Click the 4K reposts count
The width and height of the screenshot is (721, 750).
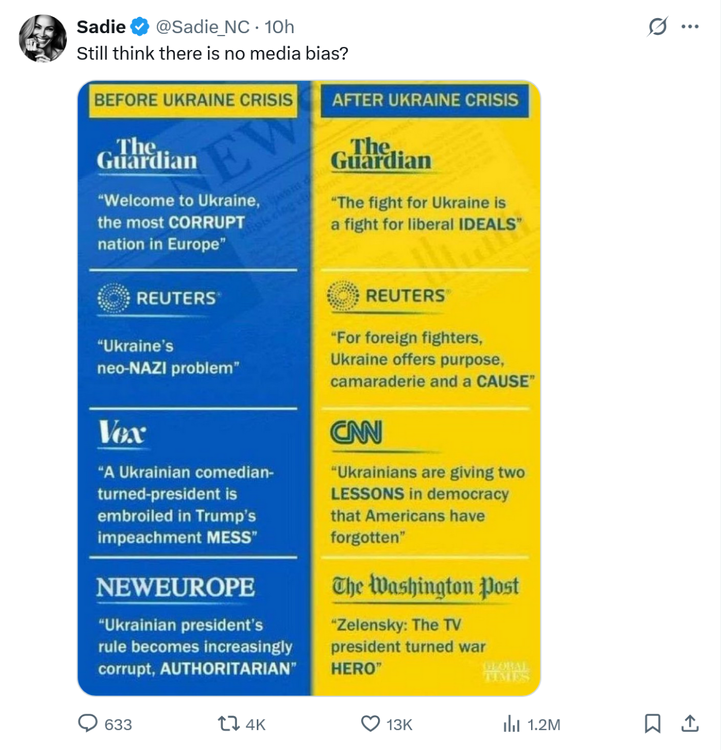[254, 724]
